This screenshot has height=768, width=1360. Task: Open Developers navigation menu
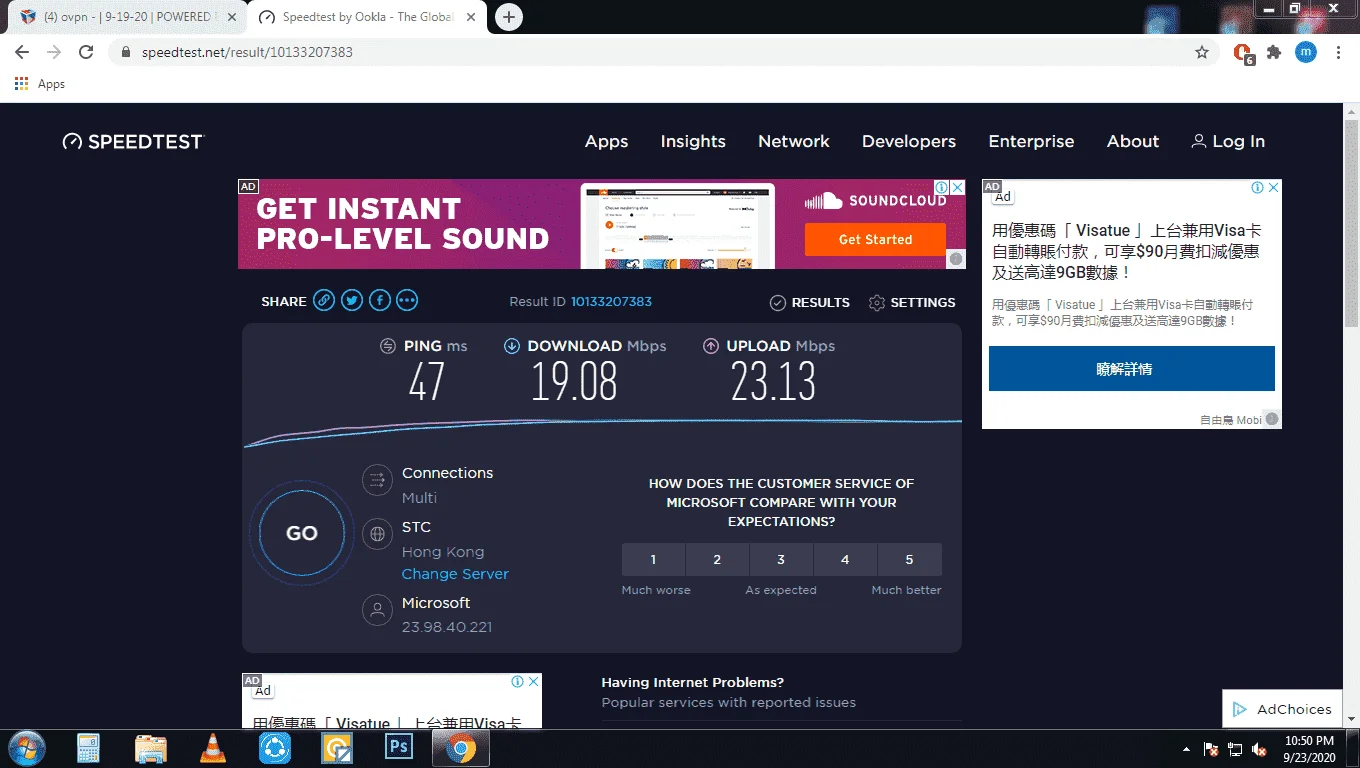pyautogui.click(x=909, y=141)
